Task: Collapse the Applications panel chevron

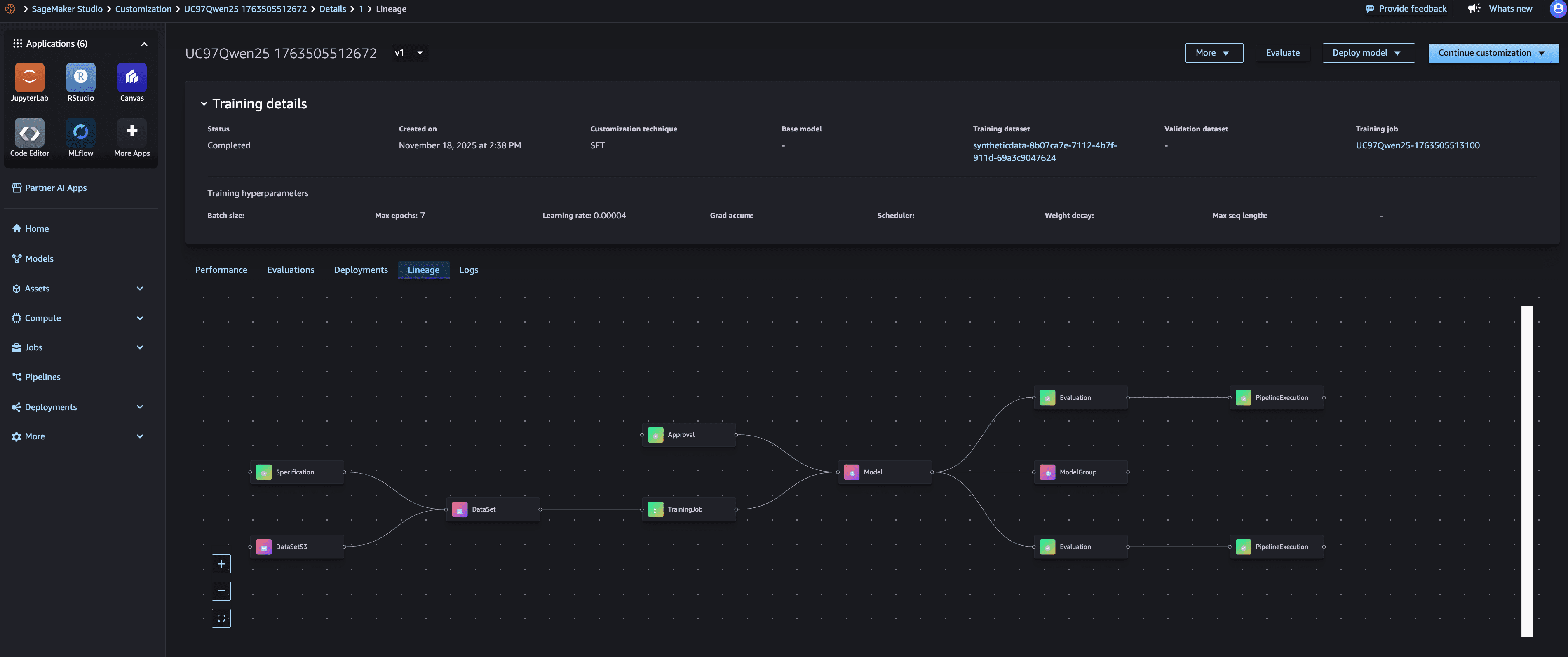Action: (x=144, y=44)
